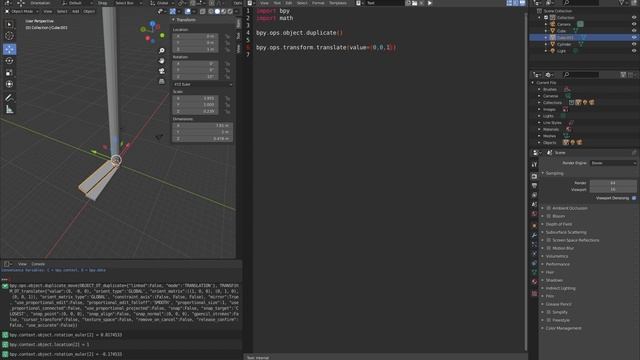
Task: Select the Move tool in viewport toolbar
Action: pyautogui.click(x=9, y=49)
